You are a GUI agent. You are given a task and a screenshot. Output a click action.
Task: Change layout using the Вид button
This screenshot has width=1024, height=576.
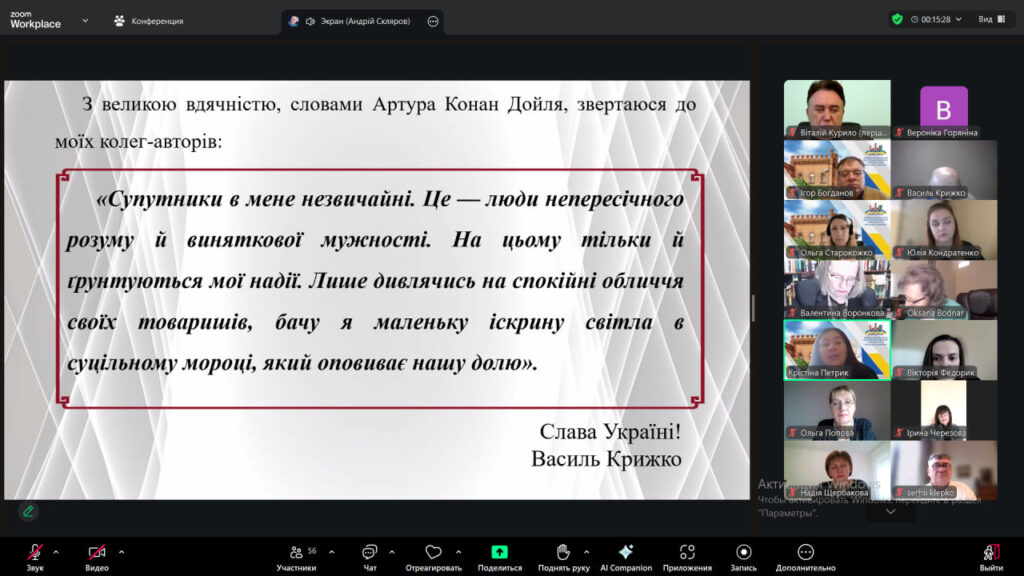coord(990,19)
